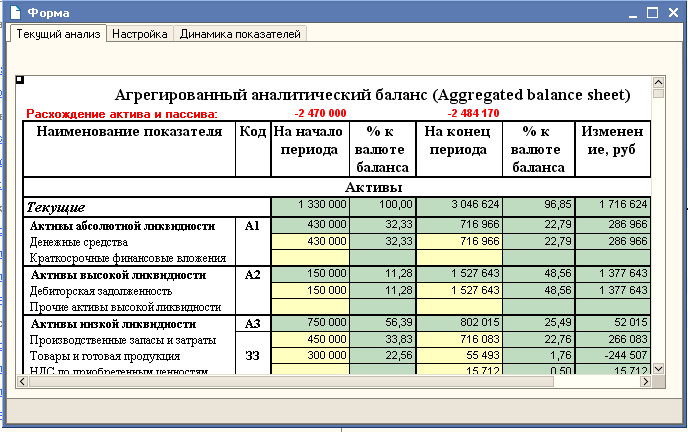
Task: Select the Дебиторская задолженность row label
Action: tap(100, 291)
